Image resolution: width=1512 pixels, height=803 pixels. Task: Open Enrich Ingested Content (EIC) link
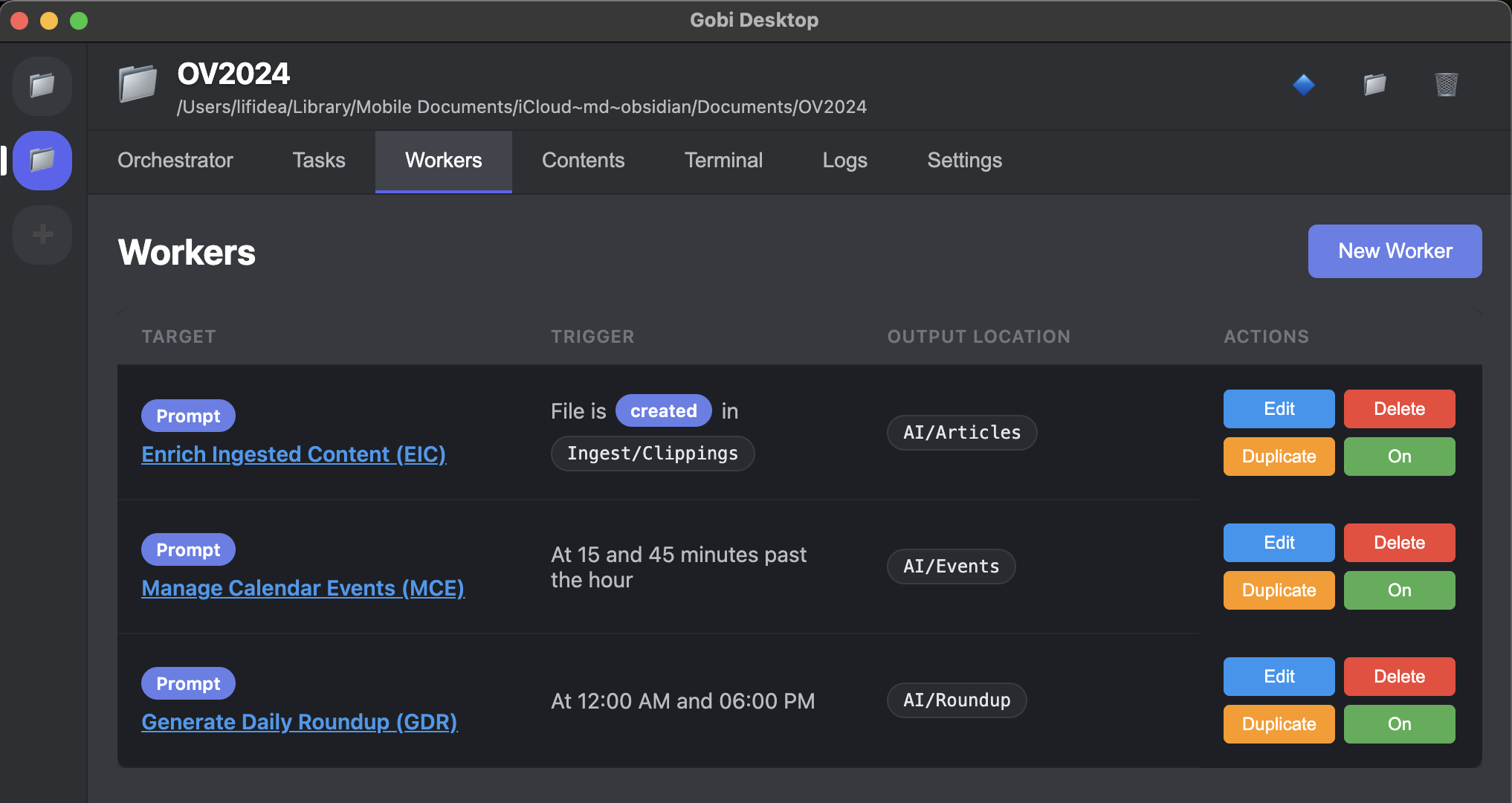coord(294,454)
